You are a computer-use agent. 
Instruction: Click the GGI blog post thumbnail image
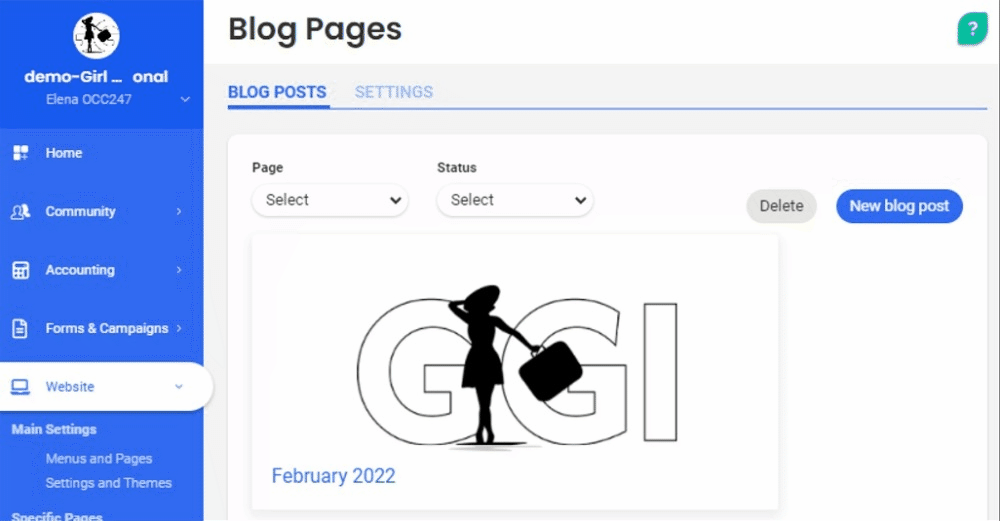(516, 362)
